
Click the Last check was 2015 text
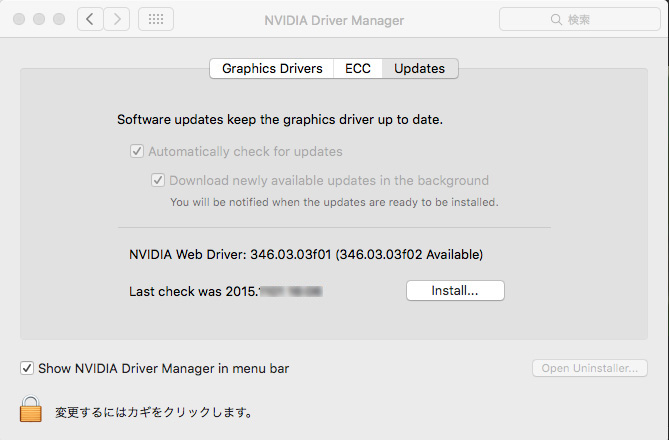(x=226, y=291)
